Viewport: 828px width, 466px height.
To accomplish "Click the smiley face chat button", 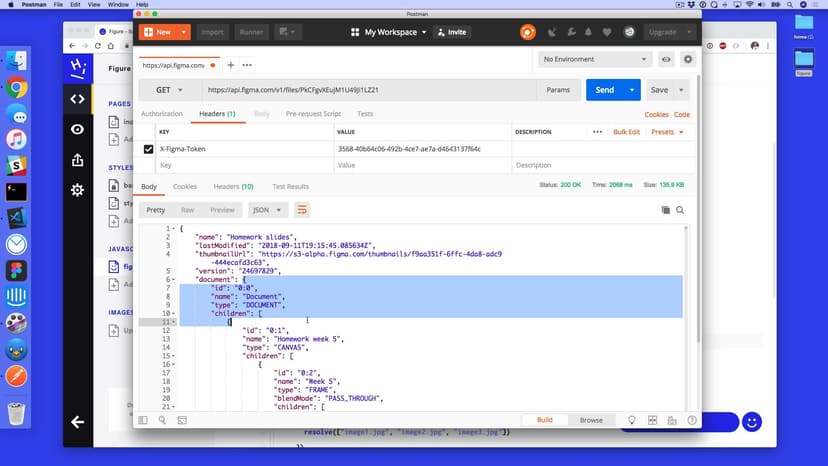I will coord(752,422).
